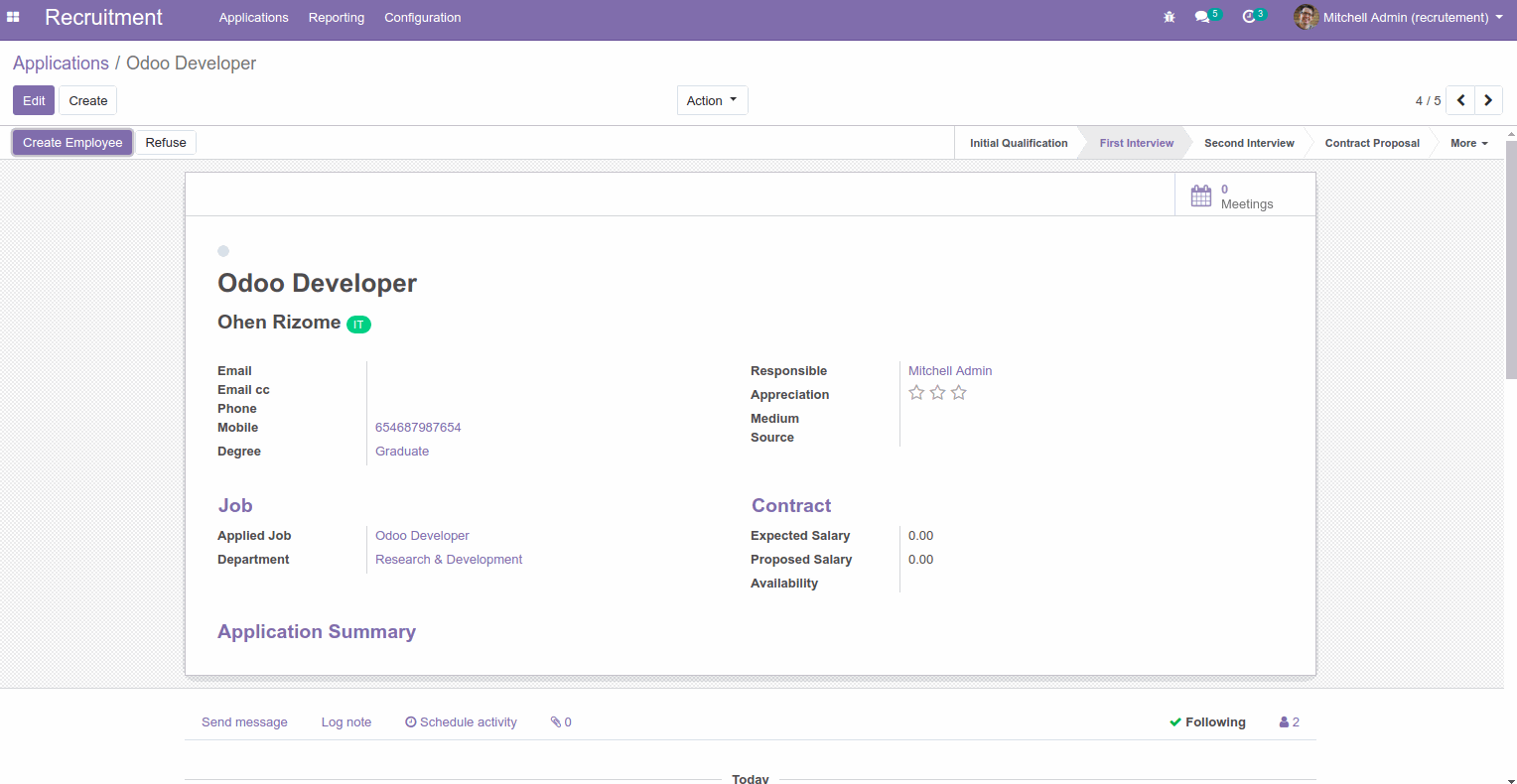Open the apps grid menu
This screenshot has height=784, width=1517.
(x=13, y=17)
